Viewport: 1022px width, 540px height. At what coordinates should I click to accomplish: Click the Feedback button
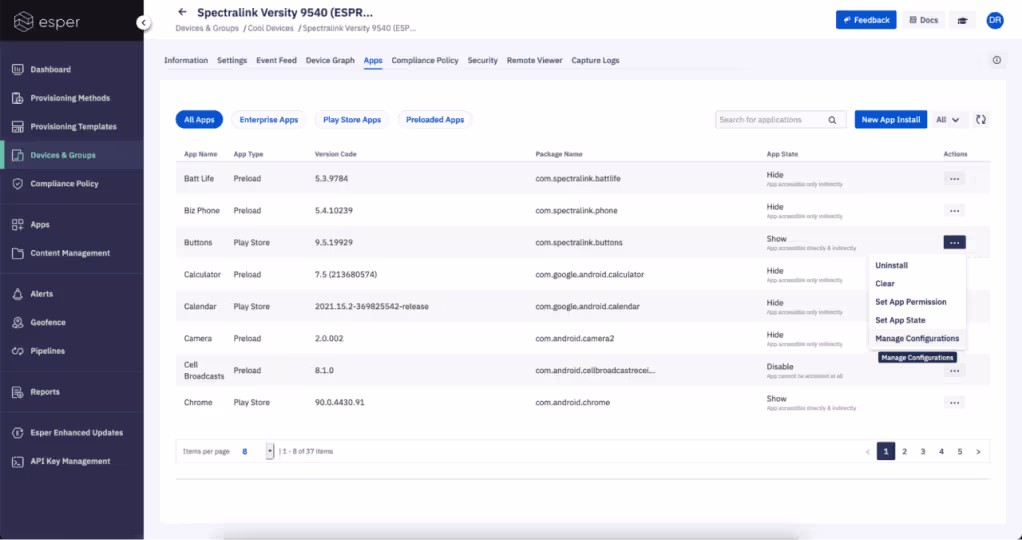coord(866,20)
